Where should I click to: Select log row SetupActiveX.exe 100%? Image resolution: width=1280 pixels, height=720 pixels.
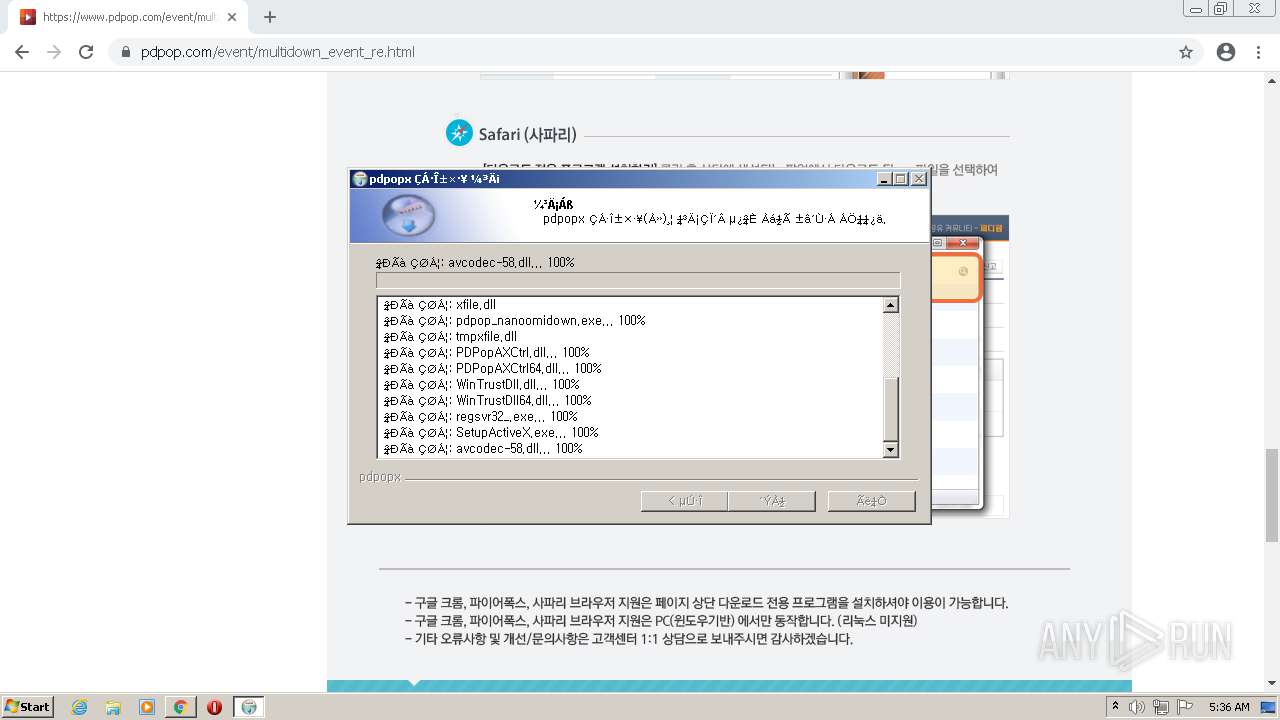pos(491,433)
